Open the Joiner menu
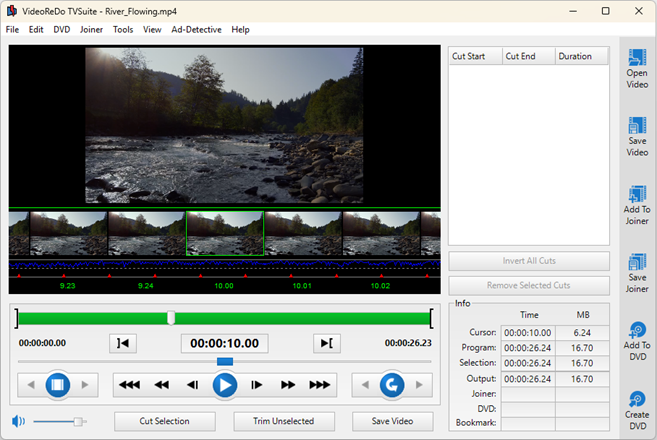657x440 pixels. (91, 30)
